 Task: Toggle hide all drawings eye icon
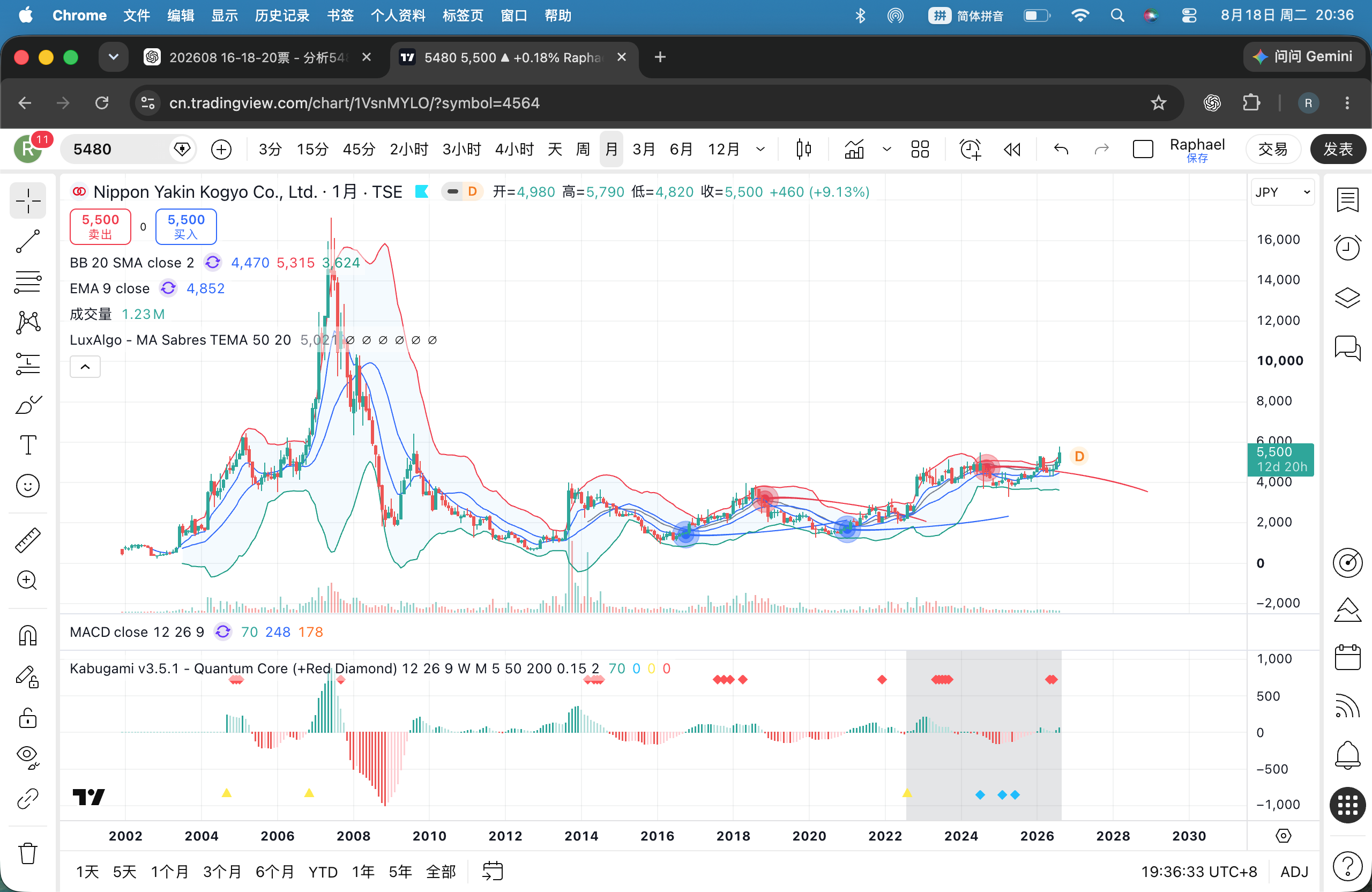28,757
